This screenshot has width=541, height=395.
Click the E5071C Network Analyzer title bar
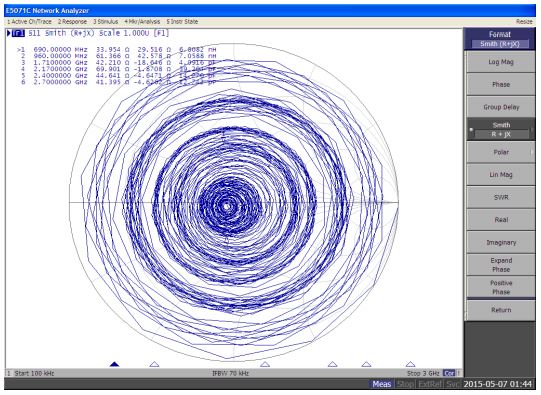coord(270,11)
